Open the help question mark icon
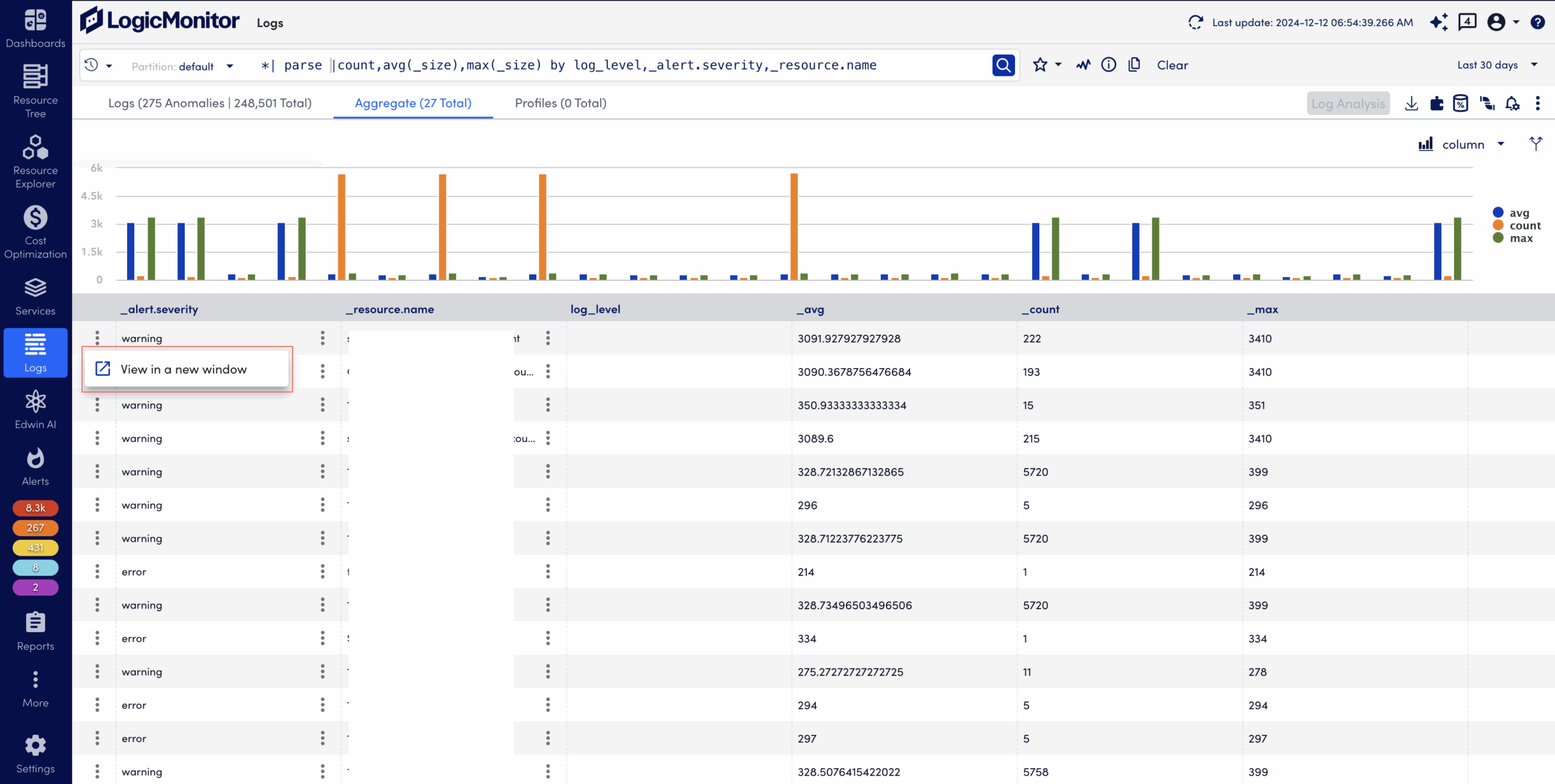Image resolution: width=1555 pixels, height=784 pixels. (x=1537, y=22)
